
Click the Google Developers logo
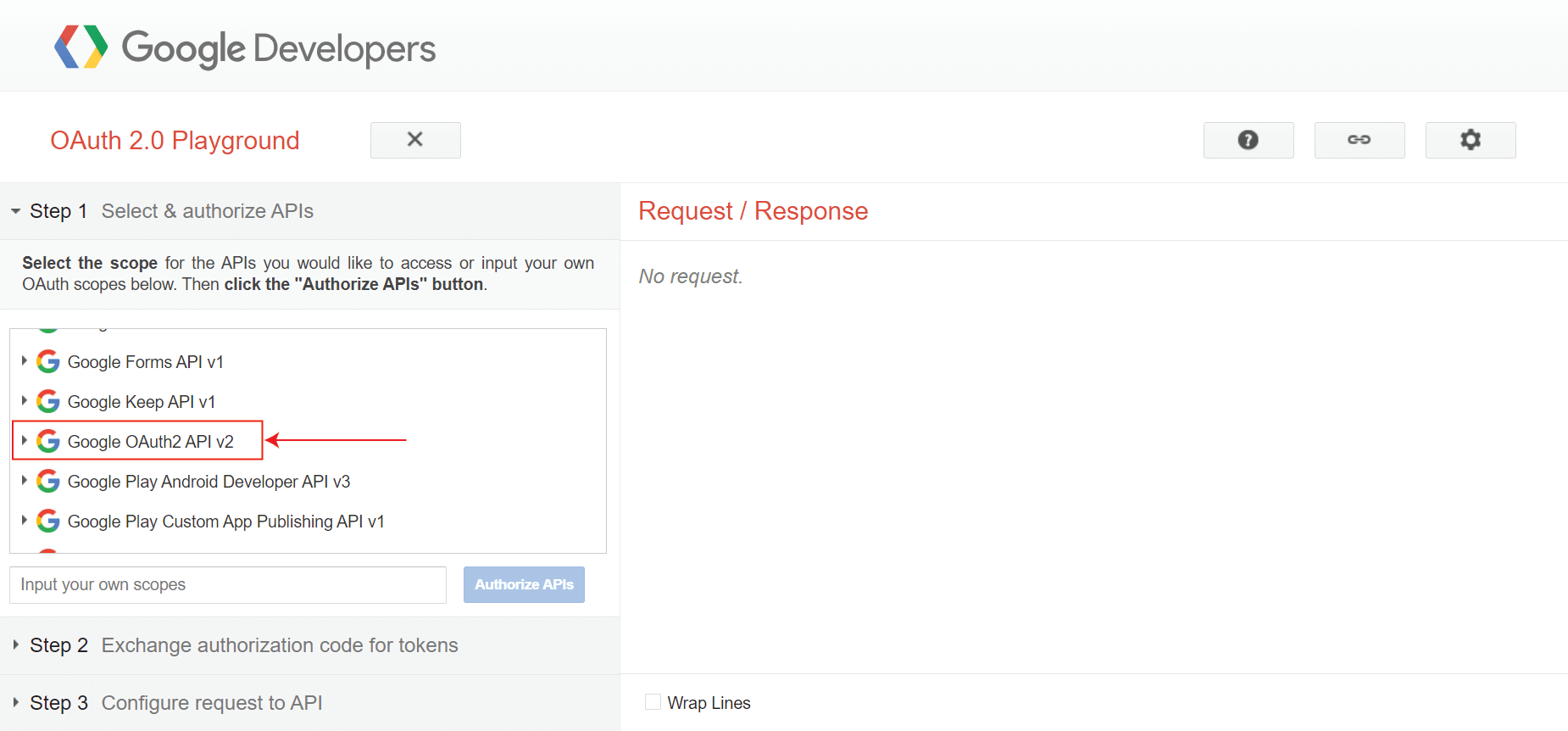[245, 47]
